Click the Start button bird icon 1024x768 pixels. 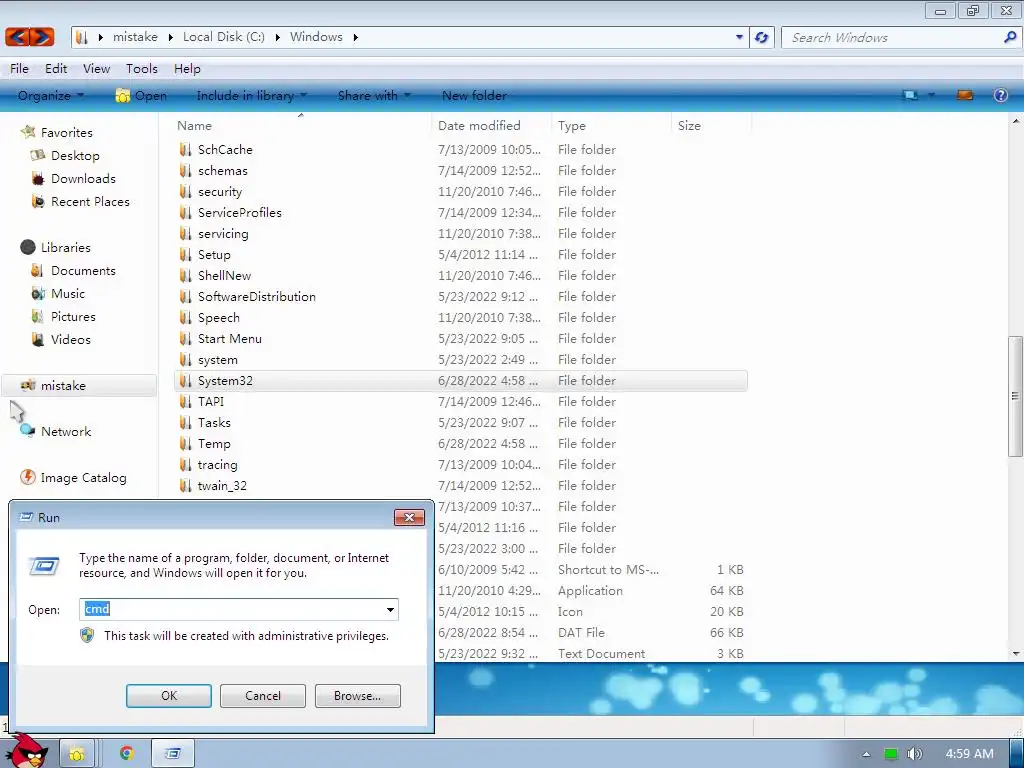coord(27,750)
